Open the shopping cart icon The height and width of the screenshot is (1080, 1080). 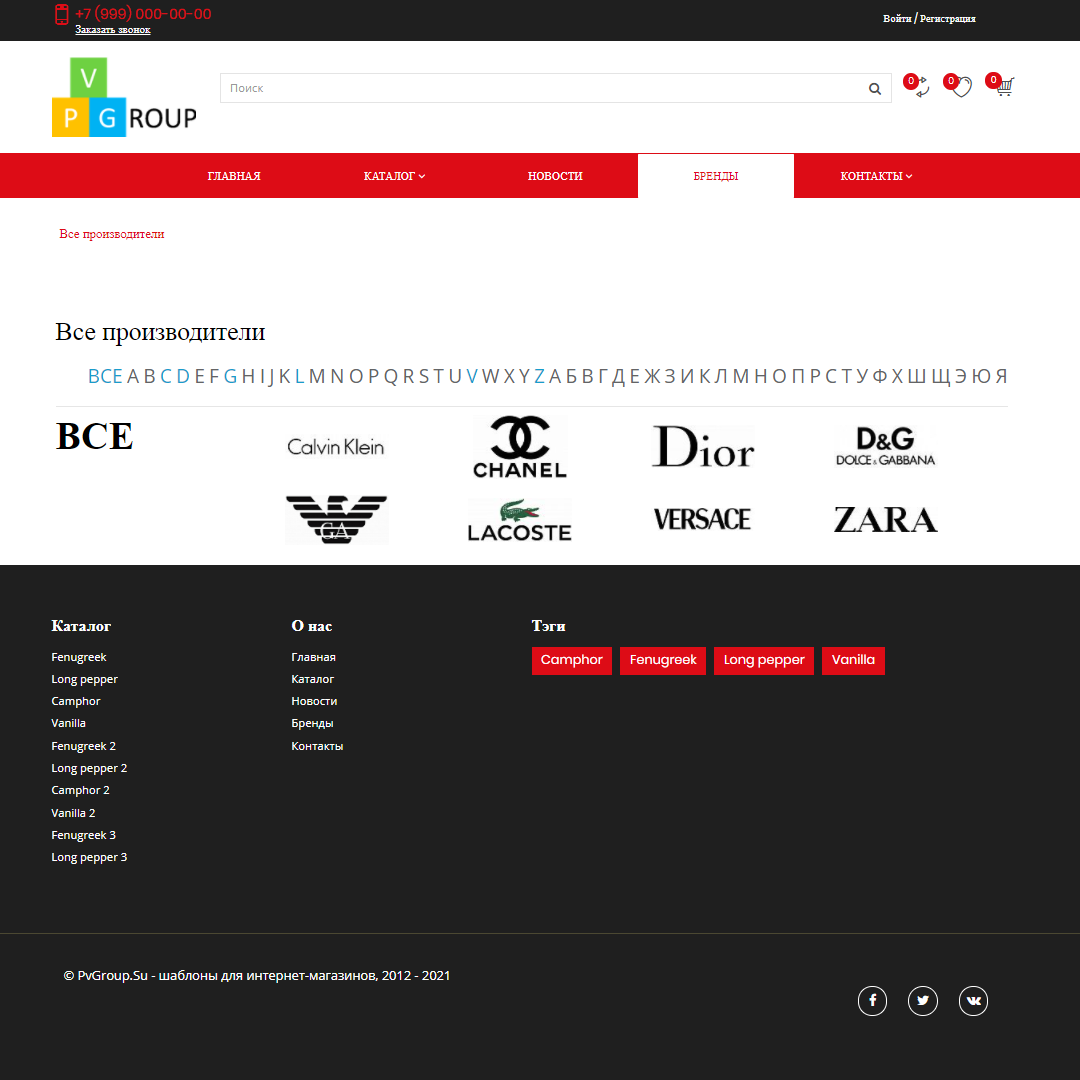1003,87
